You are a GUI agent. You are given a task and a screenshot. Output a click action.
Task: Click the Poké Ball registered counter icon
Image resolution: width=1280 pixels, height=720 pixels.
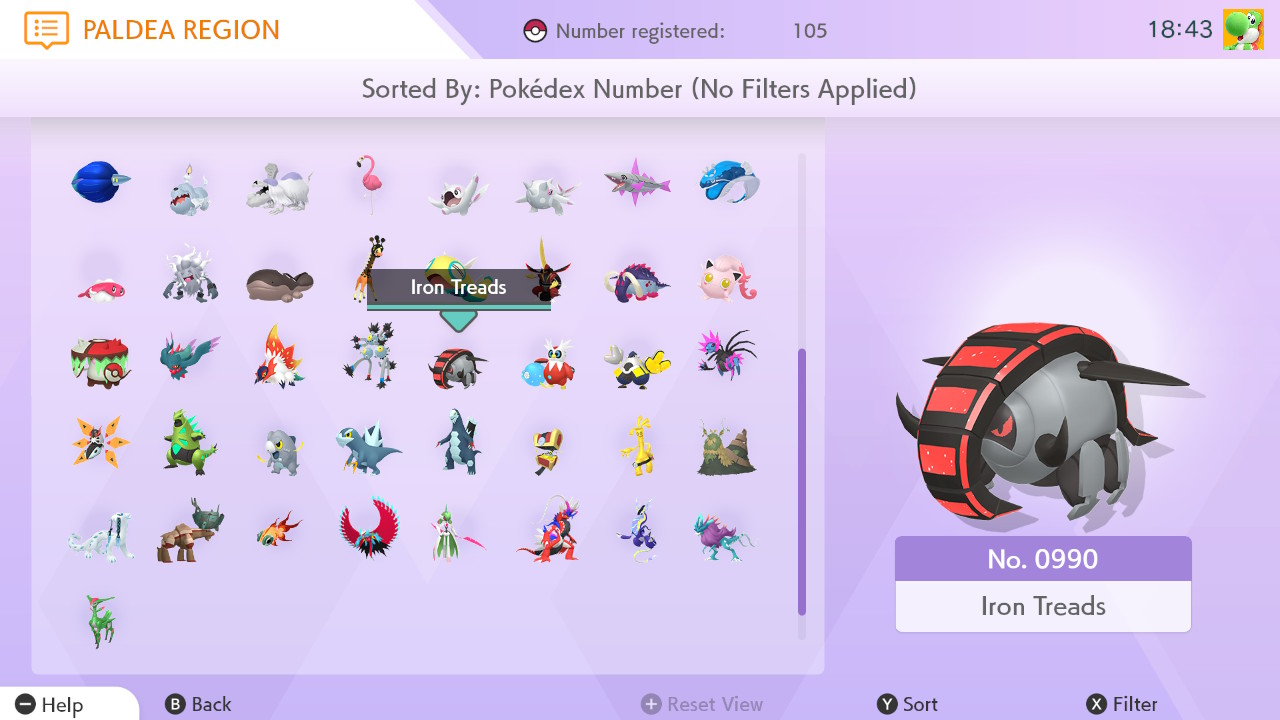click(x=535, y=31)
